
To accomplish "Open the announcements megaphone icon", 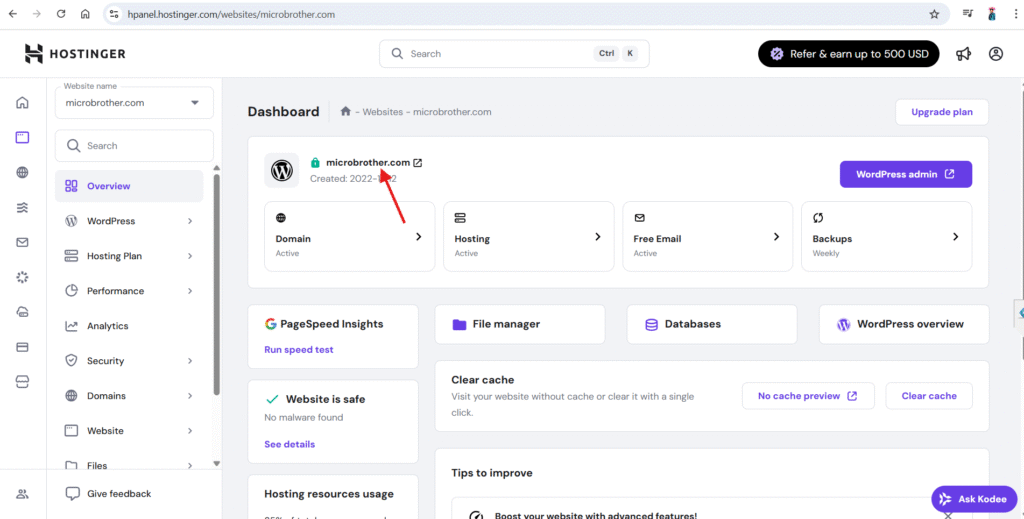I will pos(963,54).
